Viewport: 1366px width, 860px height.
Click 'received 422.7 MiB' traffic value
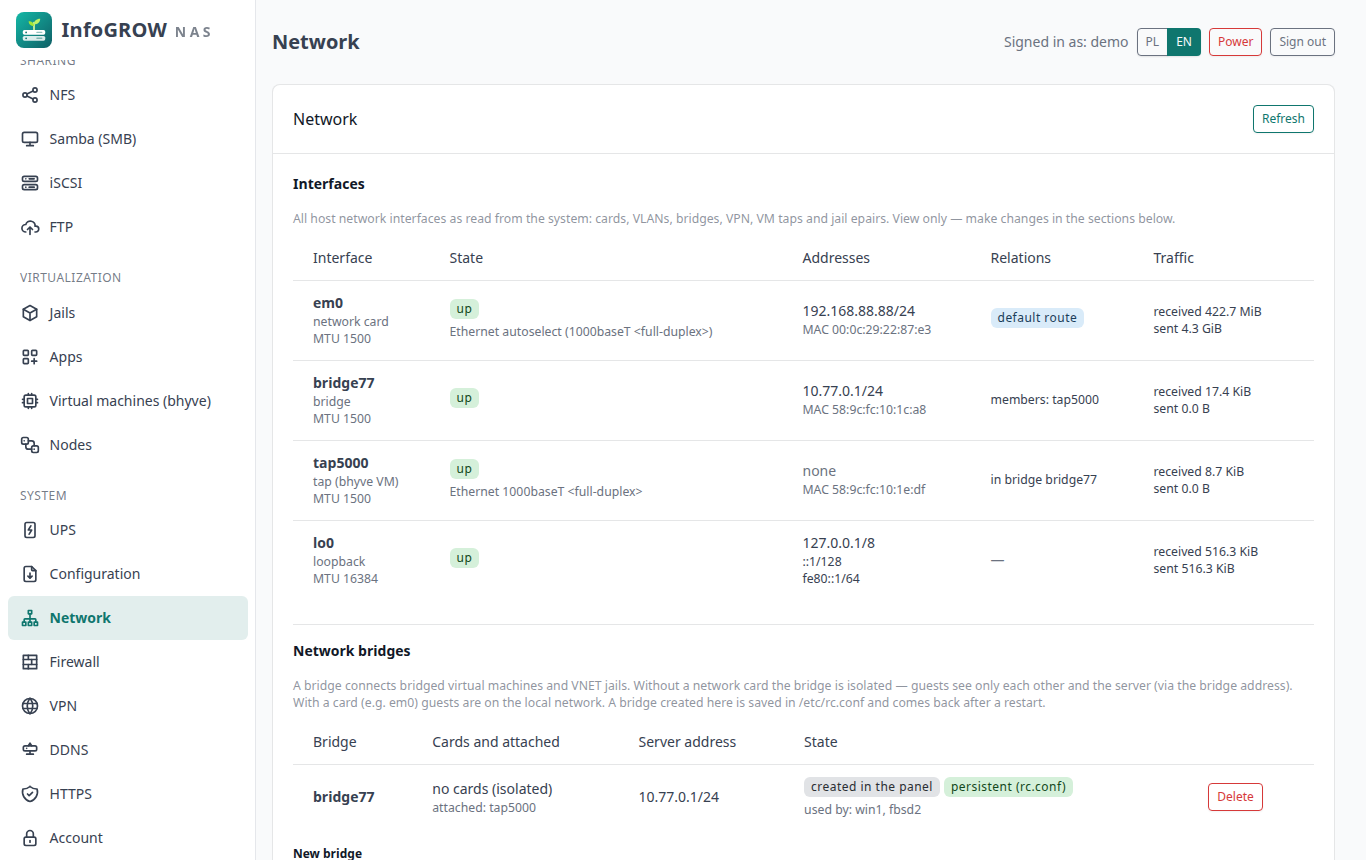(1208, 312)
